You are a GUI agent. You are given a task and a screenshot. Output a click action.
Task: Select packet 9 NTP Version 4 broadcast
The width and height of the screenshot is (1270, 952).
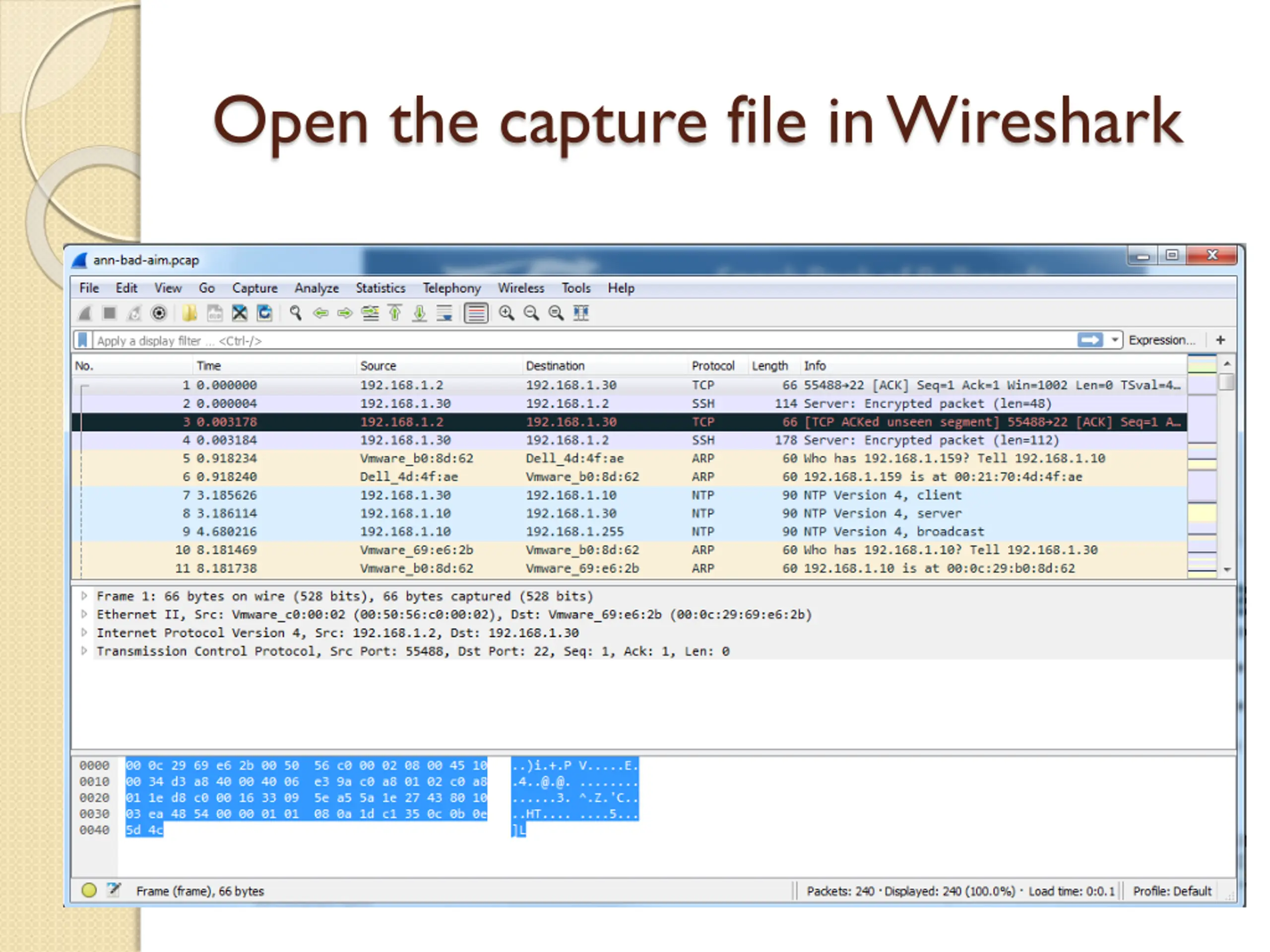click(629, 532)
